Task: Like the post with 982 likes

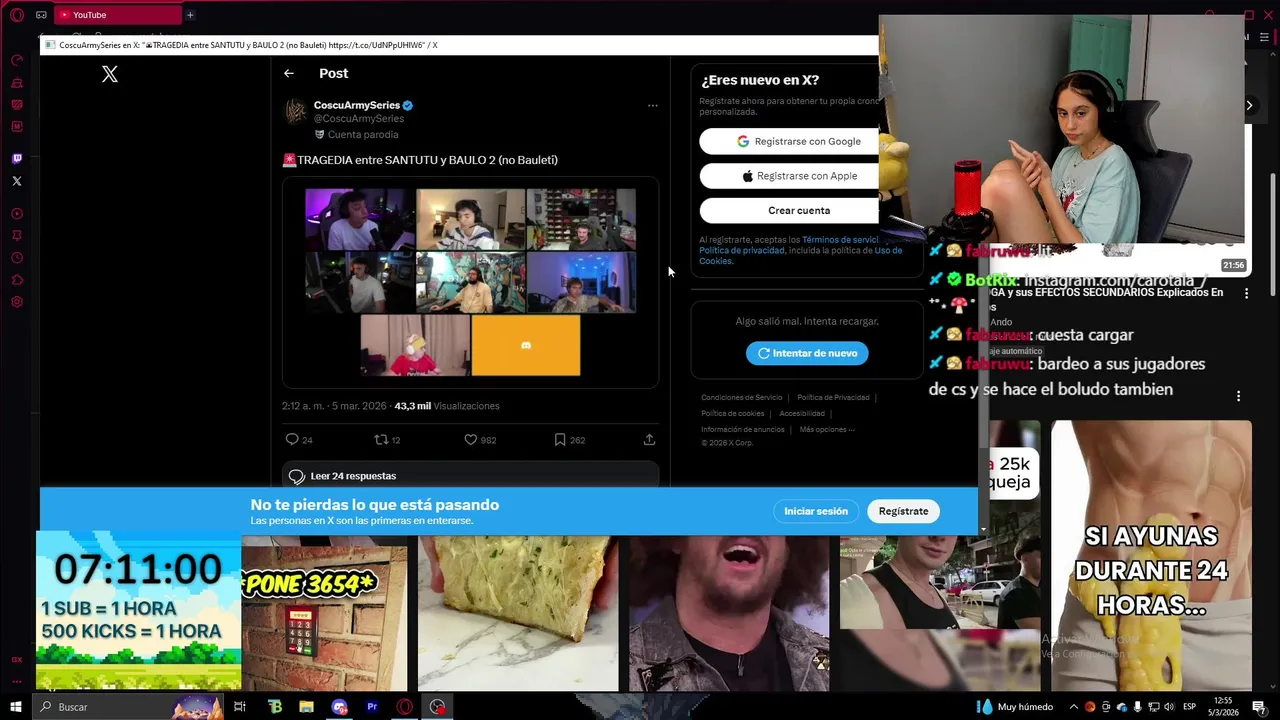Action: pyautogui.click(x=470, y=439)
